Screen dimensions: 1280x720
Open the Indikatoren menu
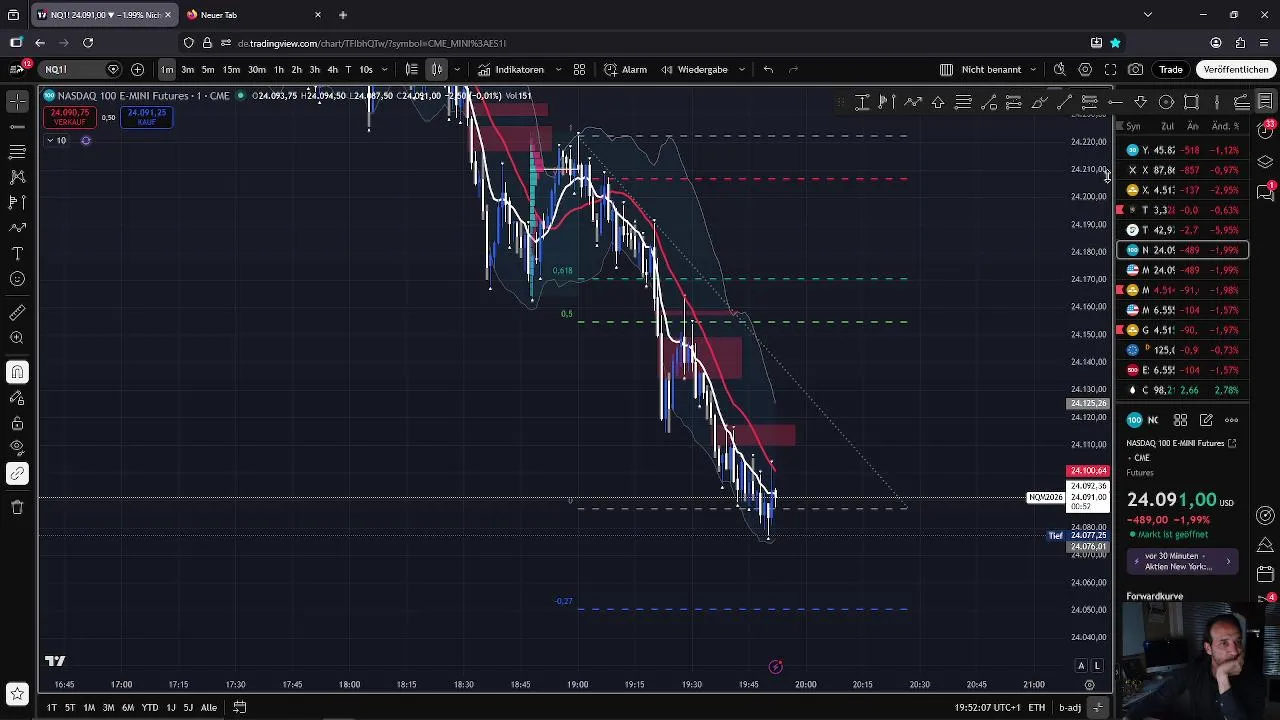(511, 69)
